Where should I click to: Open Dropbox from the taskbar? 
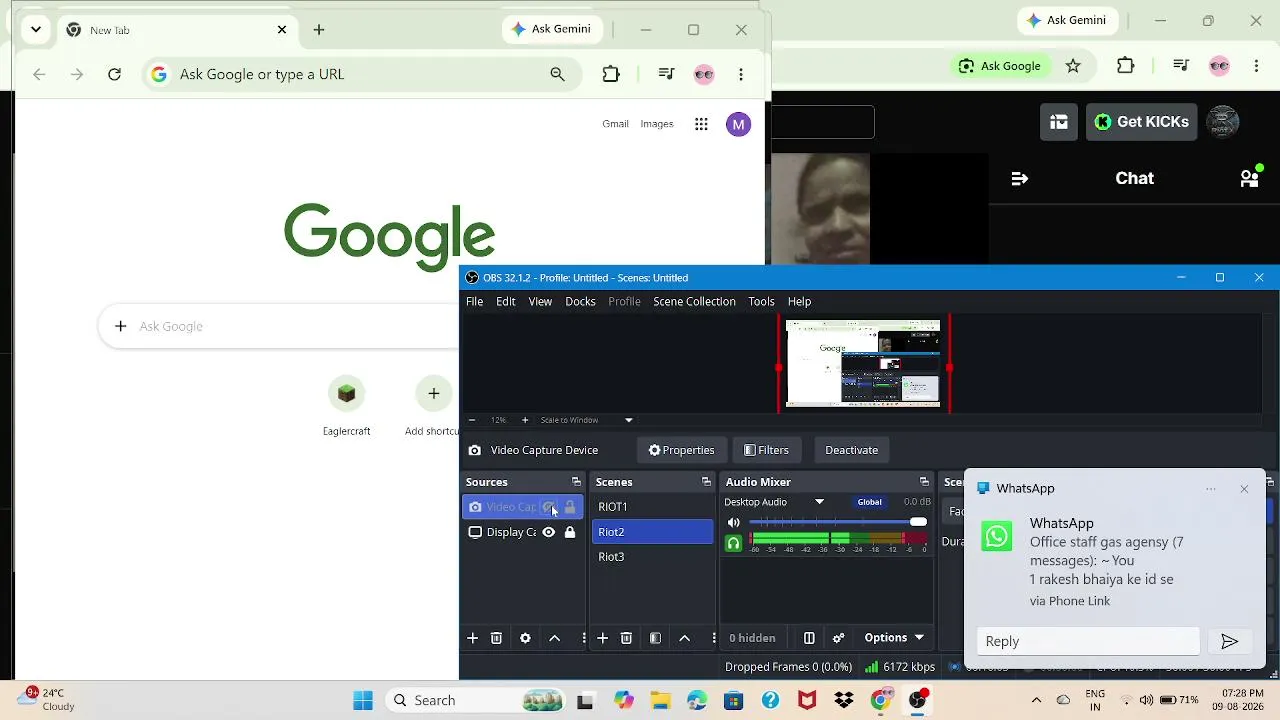[x=843, y=700]
